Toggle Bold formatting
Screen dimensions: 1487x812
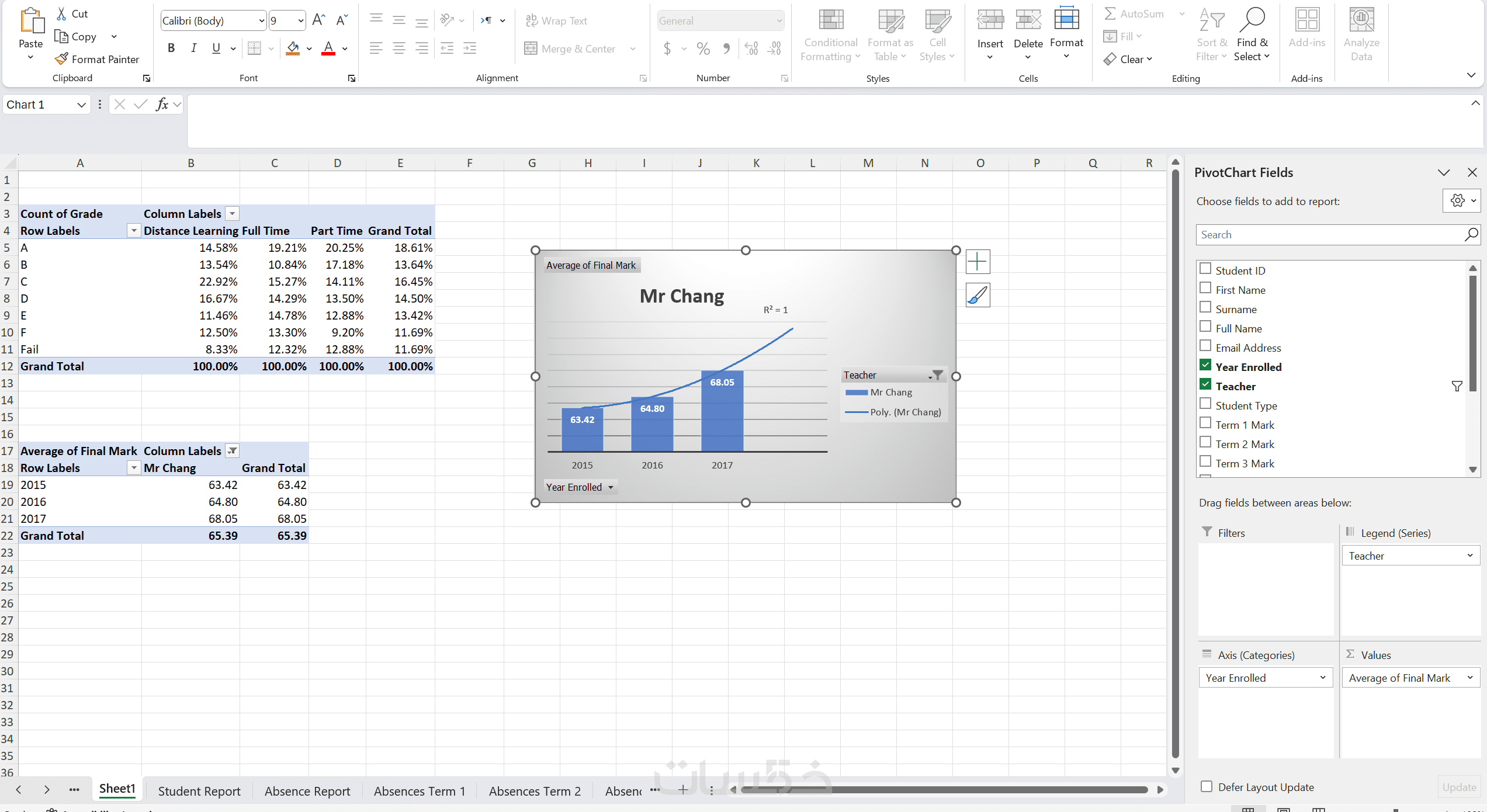[171, 48]
